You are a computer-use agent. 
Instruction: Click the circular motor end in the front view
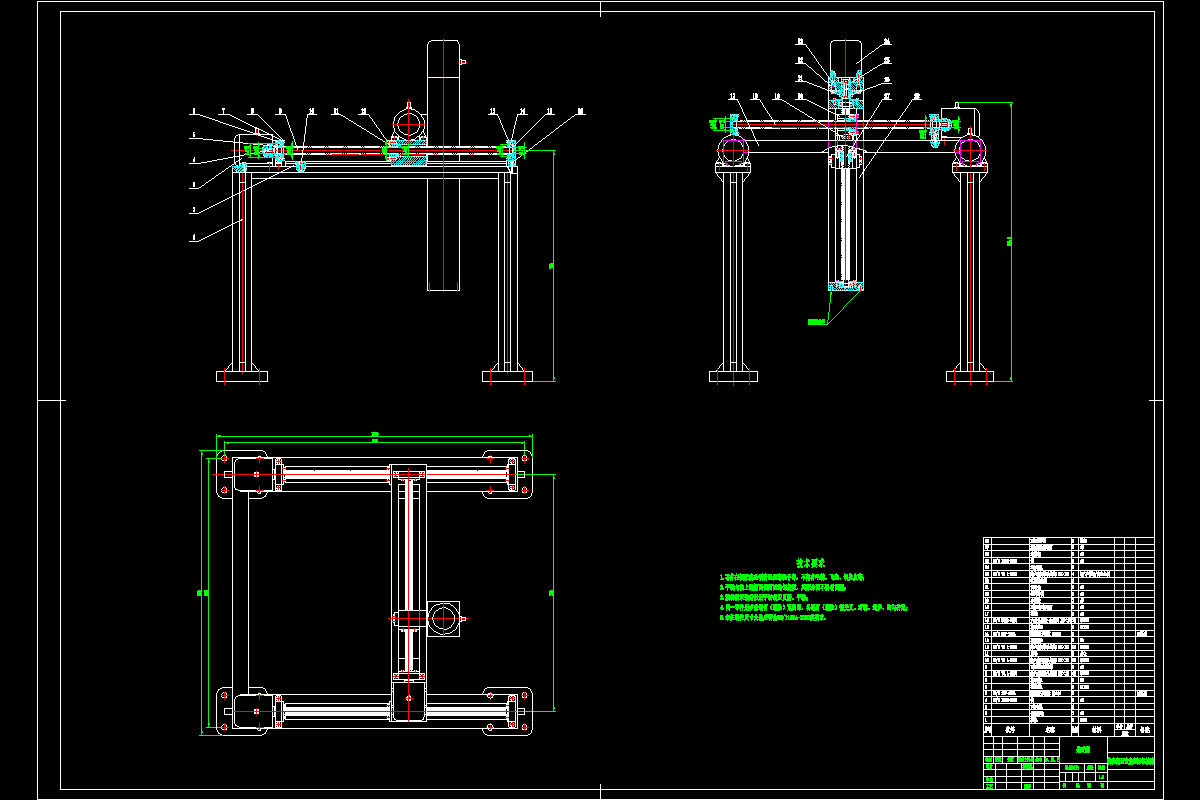tap(409, 125)
